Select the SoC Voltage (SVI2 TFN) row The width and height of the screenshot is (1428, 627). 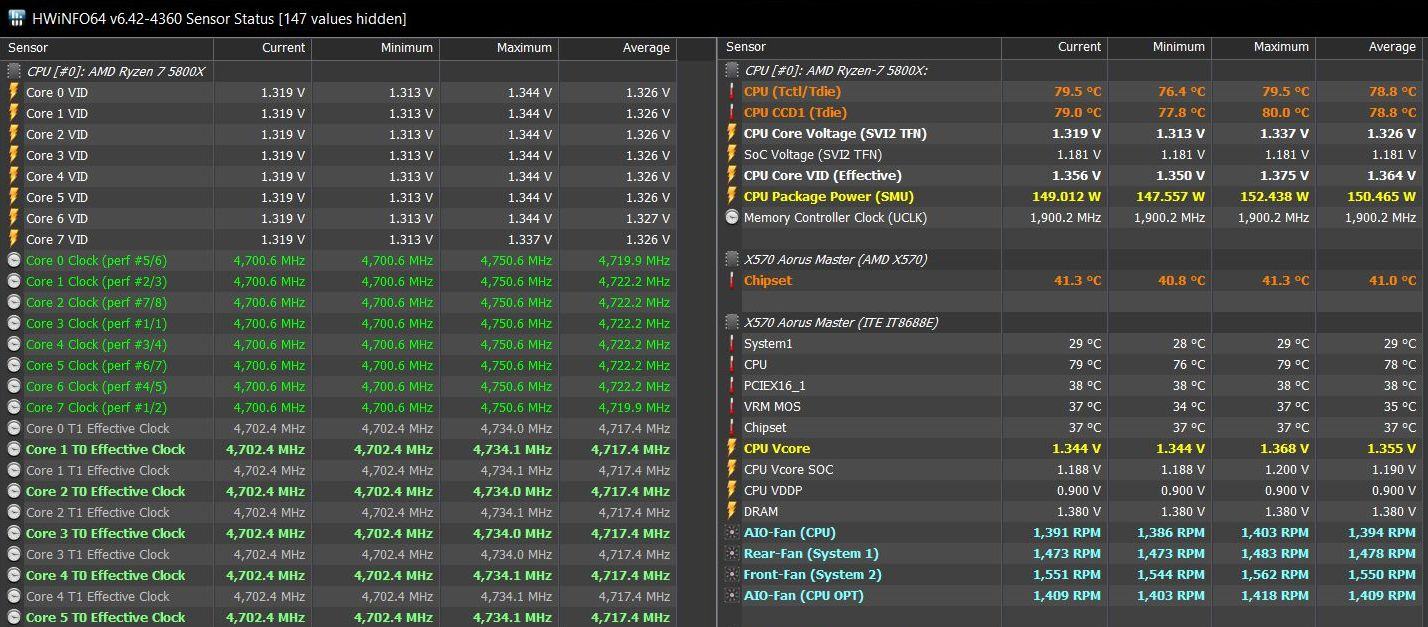point(1071,154)
